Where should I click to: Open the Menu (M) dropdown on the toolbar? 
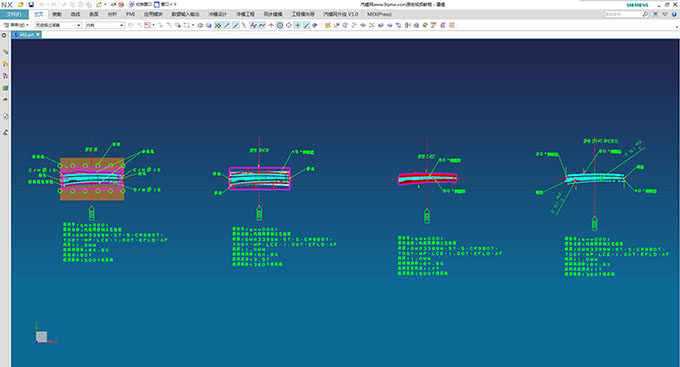[16, 25]
